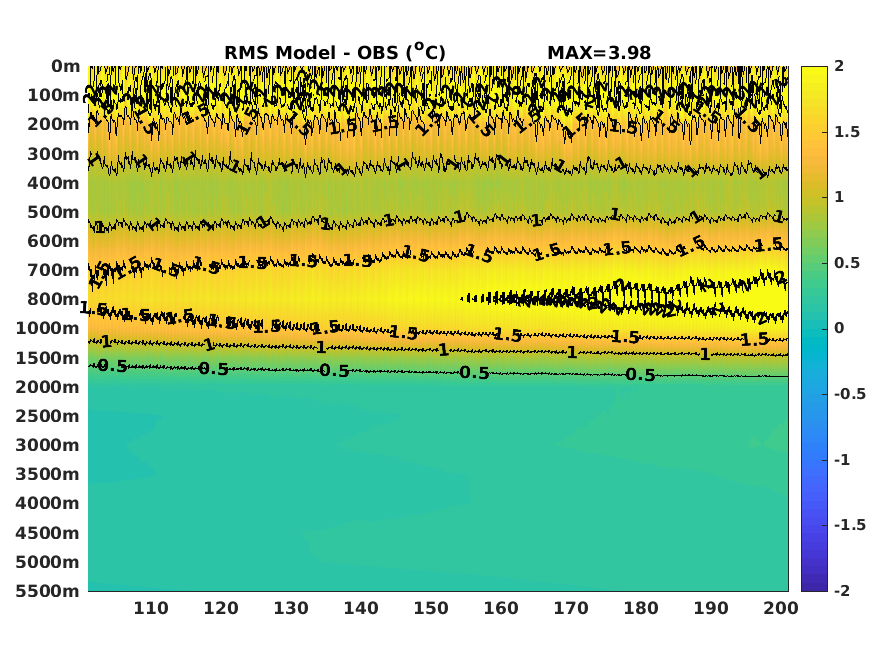Click the yellow top of the colorbar
Image resolution: width=875 pixels, height=656 pixels.
814,71
